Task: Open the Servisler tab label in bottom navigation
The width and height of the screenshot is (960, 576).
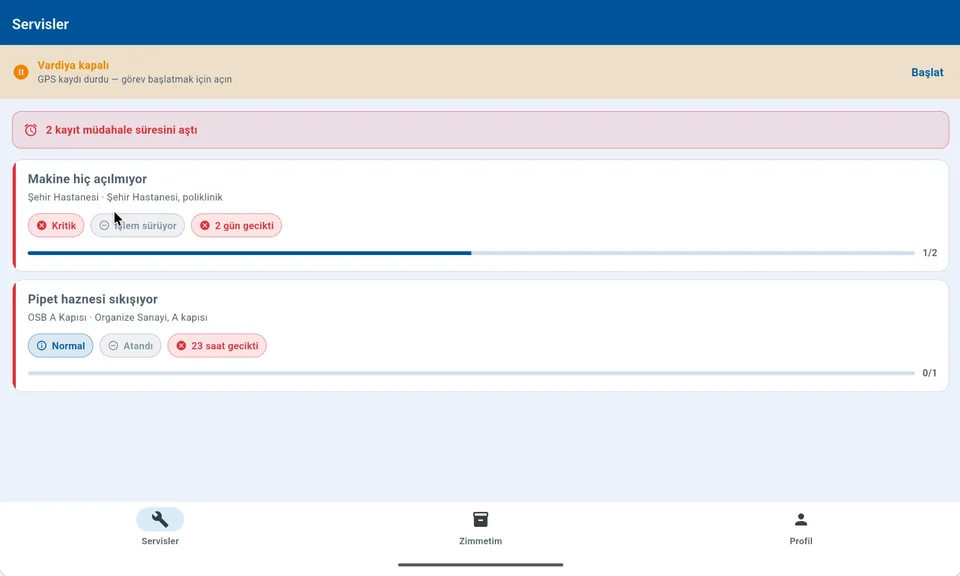Action: tap(160, 541)
